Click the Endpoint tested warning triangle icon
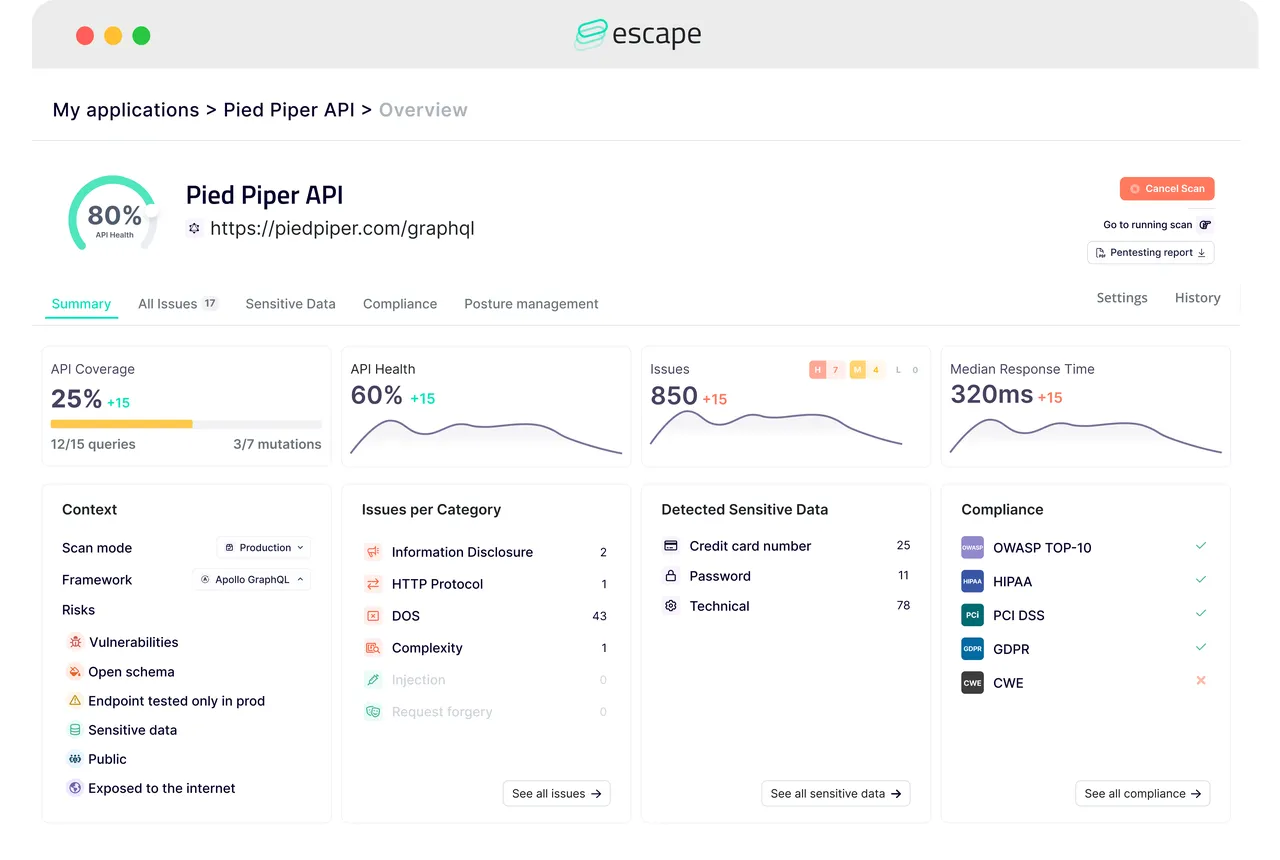 [x=75, y=701]
